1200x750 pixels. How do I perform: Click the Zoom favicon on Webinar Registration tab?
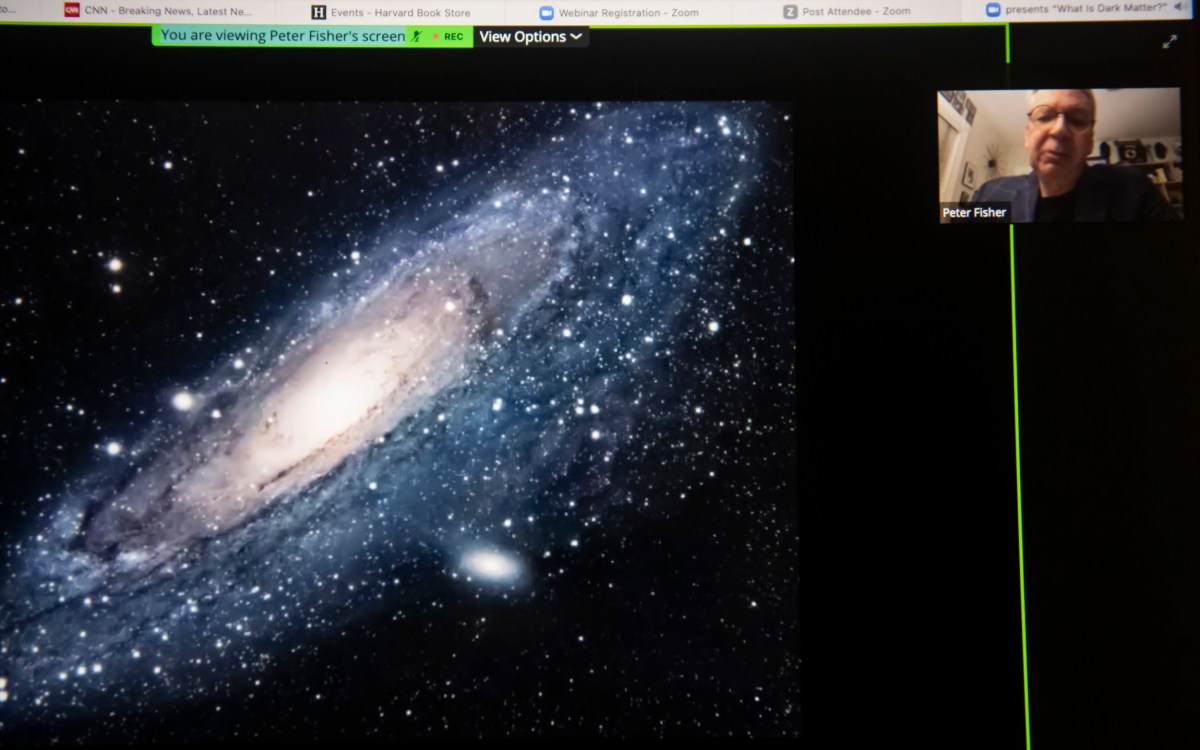pos(546,12)
